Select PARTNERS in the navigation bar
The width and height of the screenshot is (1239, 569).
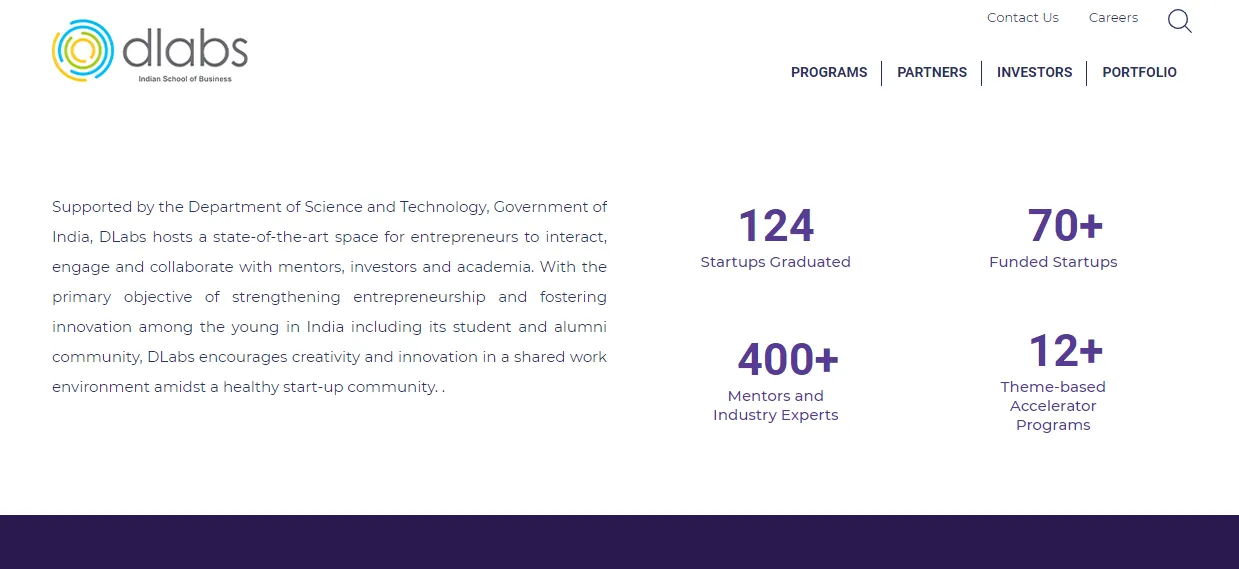pos(932,73)
